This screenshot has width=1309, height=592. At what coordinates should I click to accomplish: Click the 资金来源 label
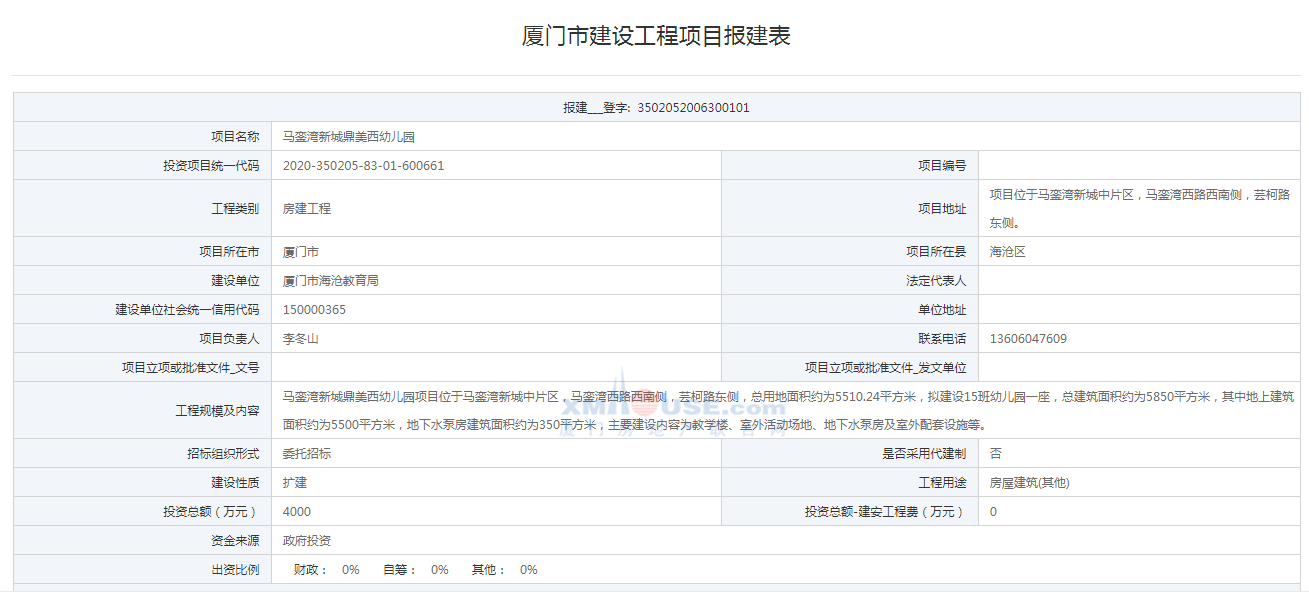235,541
